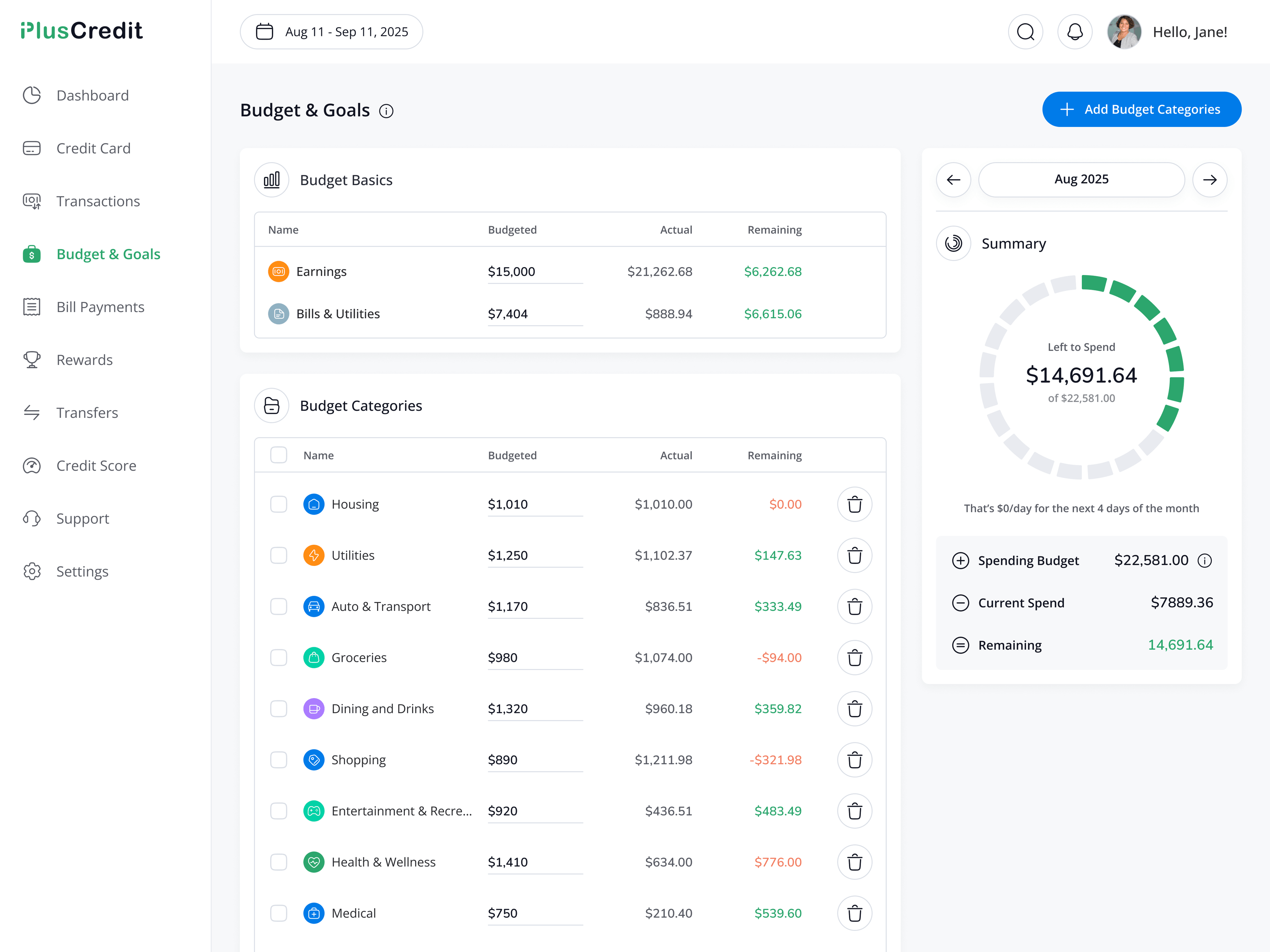Delete the Housing category with trash icon
The width and height of the screenshot is (1270, 952).
pos(854,504)
